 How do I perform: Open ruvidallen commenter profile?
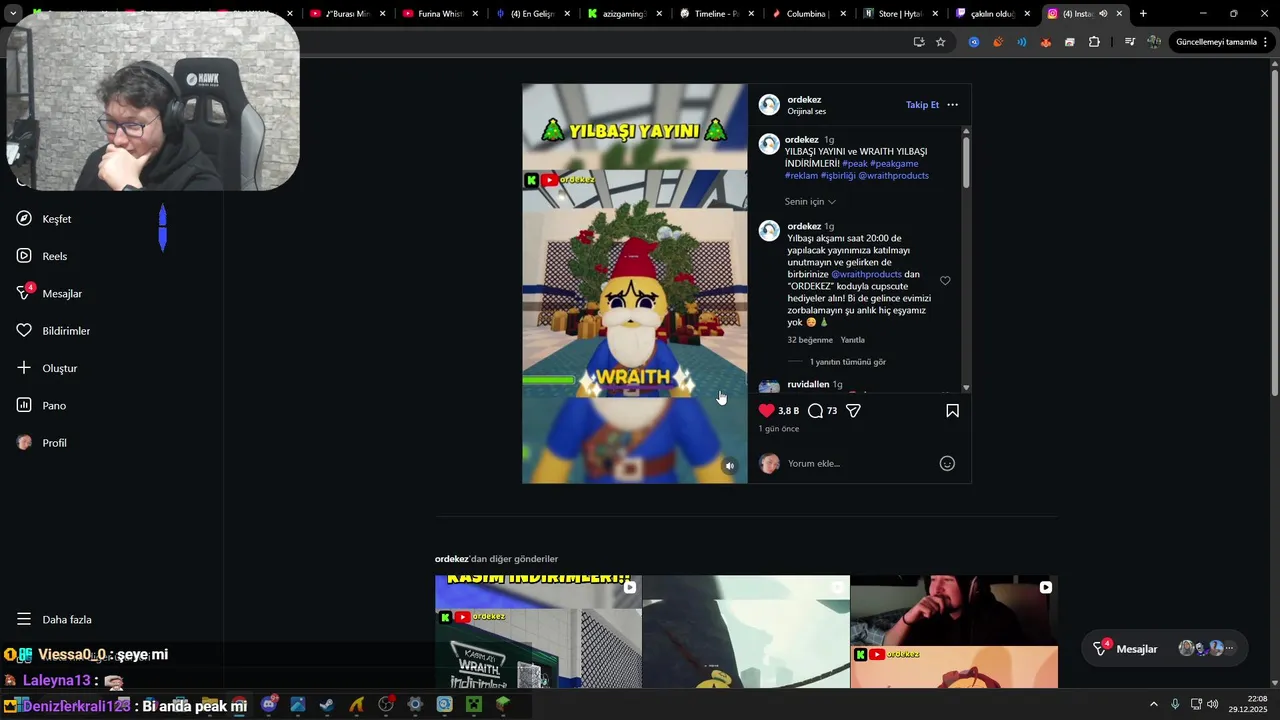pyautogui.click(x=808, y=384)
